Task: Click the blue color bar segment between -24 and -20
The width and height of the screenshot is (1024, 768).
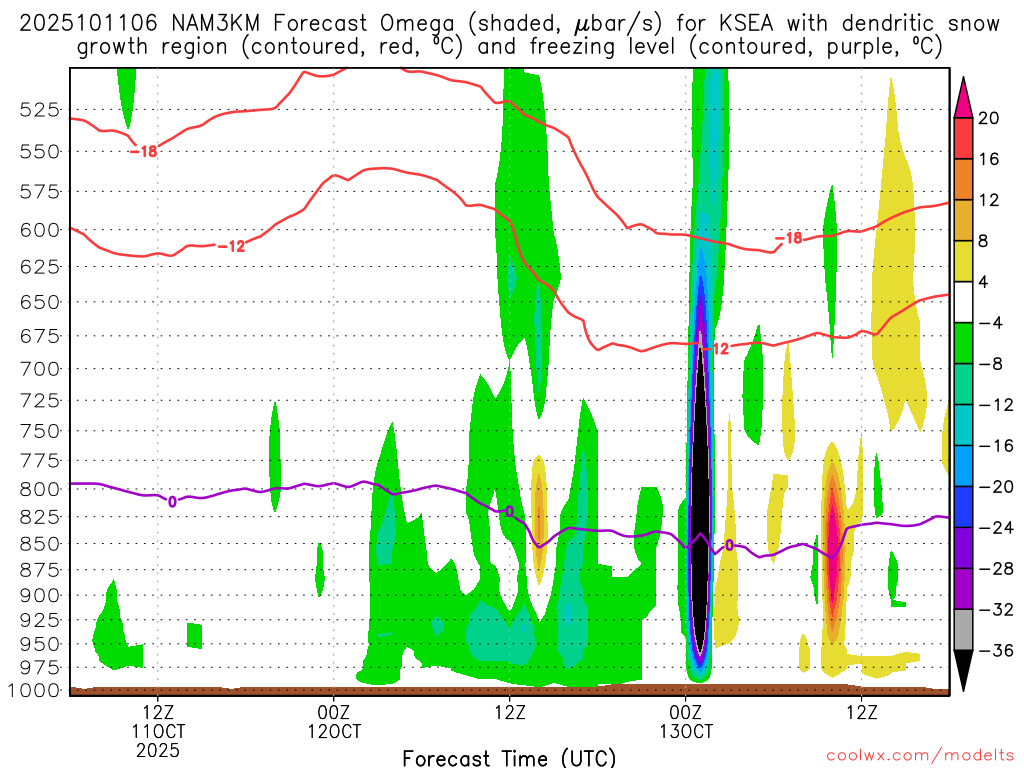Action: pyautogui.click(x=963, y=507)
